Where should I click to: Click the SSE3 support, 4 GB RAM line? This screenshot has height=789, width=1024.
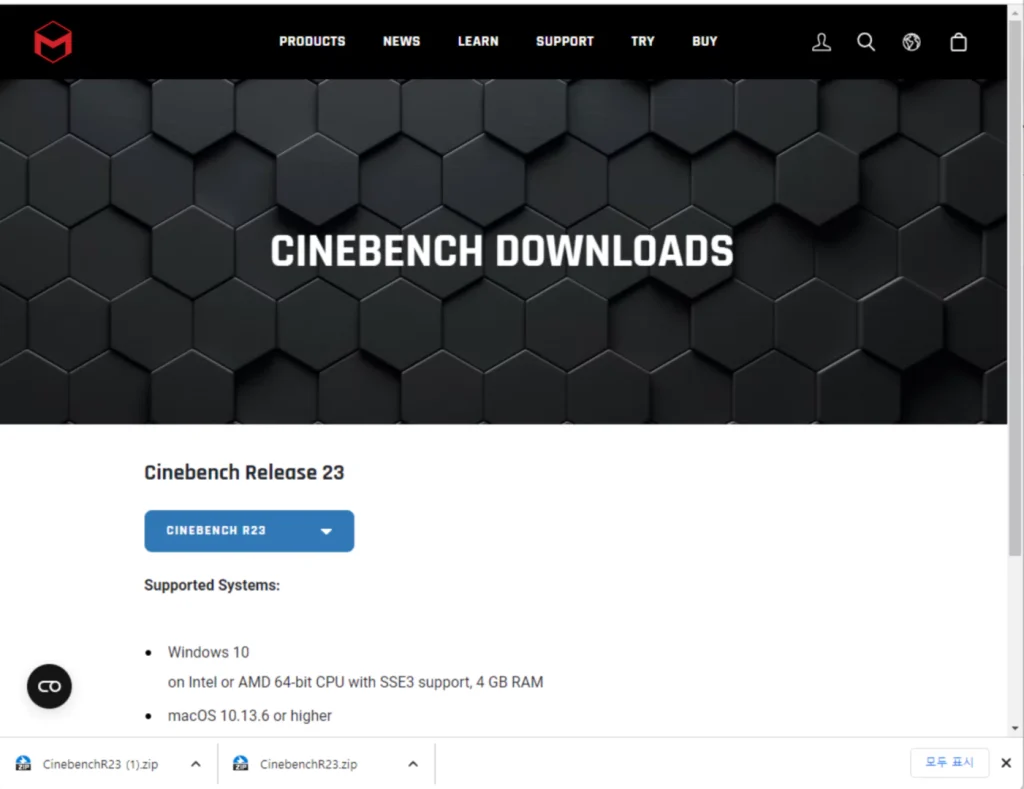tap(355, 683)
